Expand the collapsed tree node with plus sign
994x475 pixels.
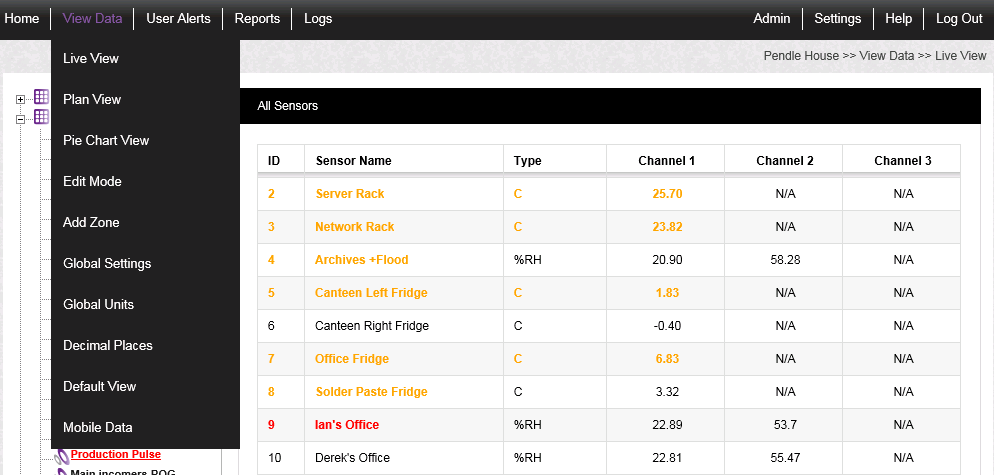pyautogui.click(x=20, y=99)
